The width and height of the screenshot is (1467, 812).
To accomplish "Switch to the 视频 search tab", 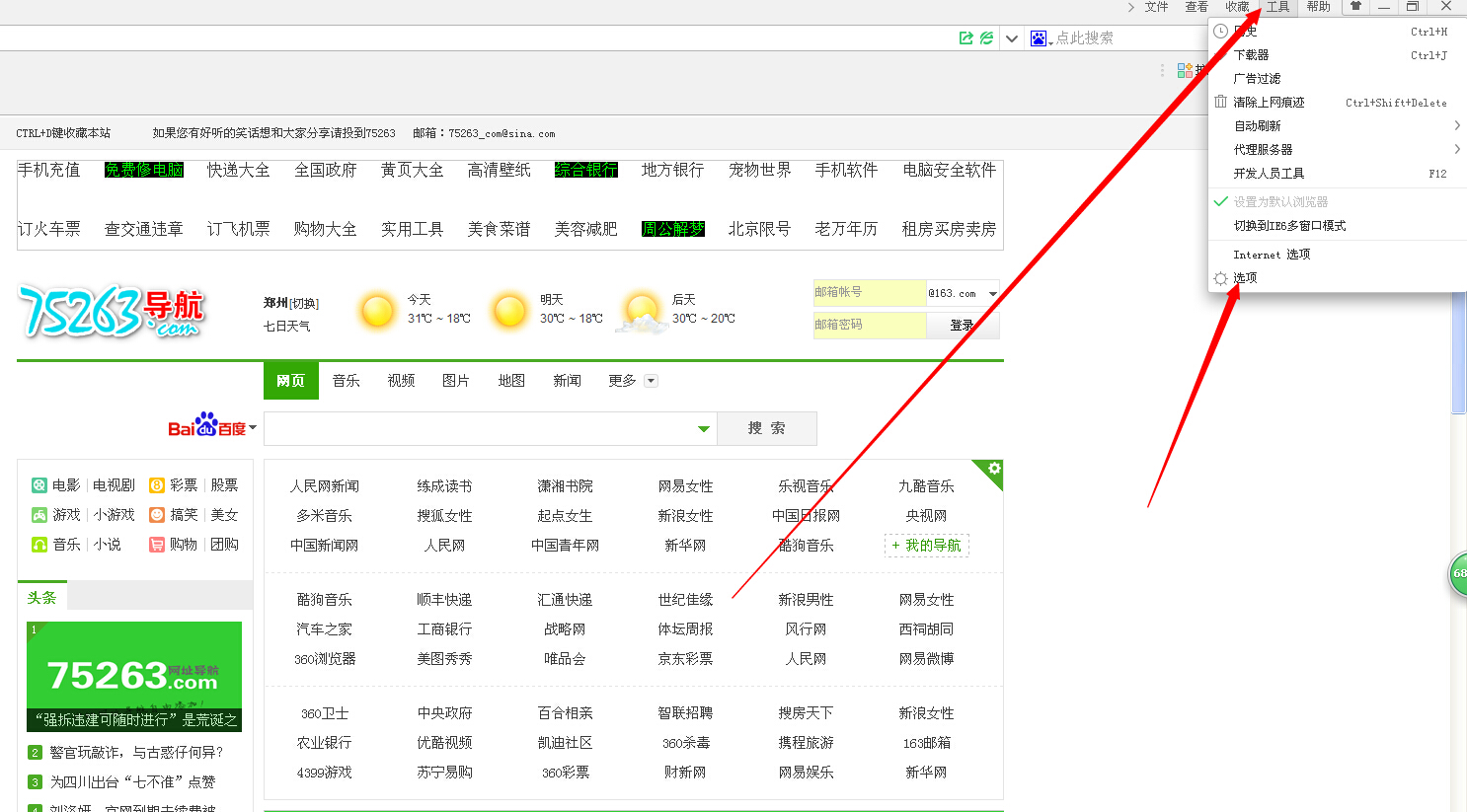I will point(402,381).
